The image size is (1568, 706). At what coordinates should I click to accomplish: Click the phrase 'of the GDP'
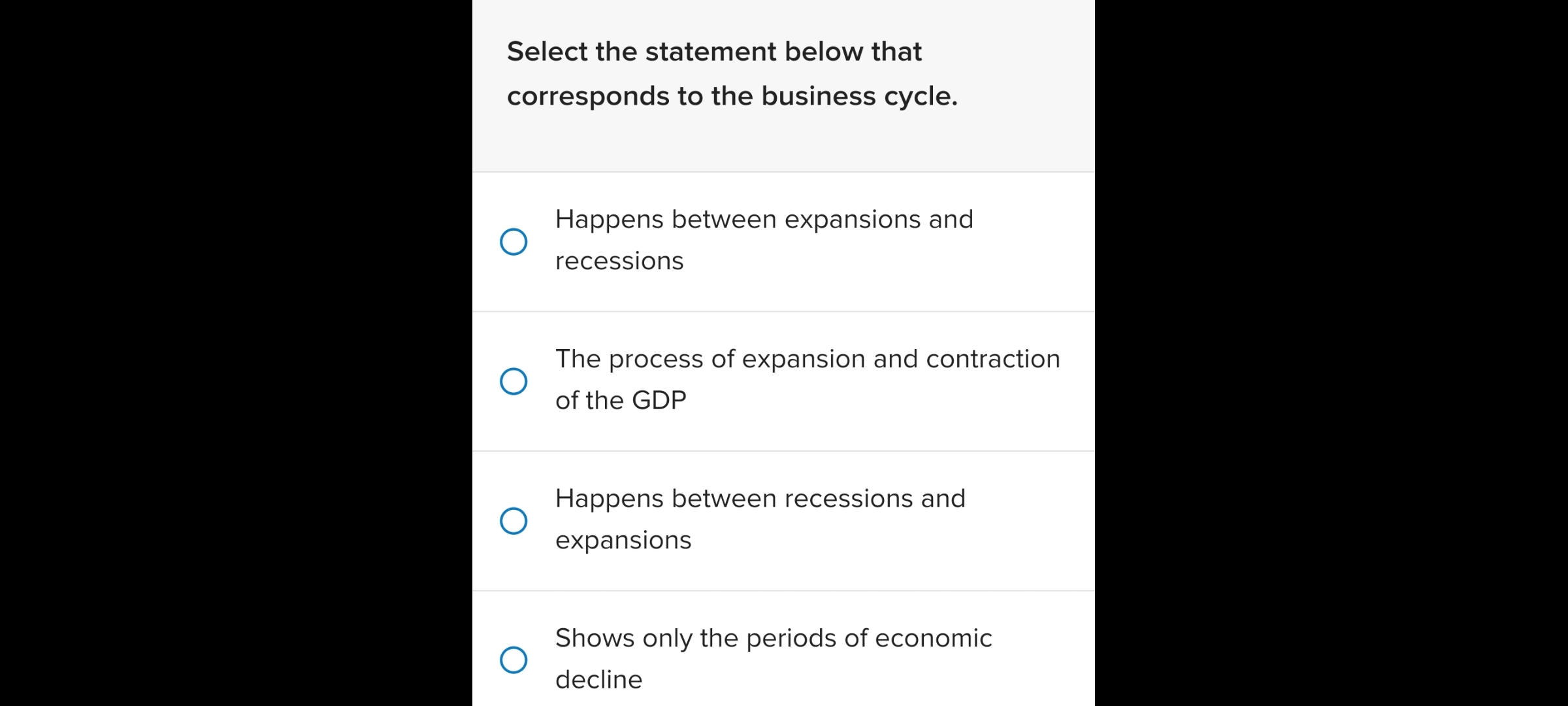619,400
